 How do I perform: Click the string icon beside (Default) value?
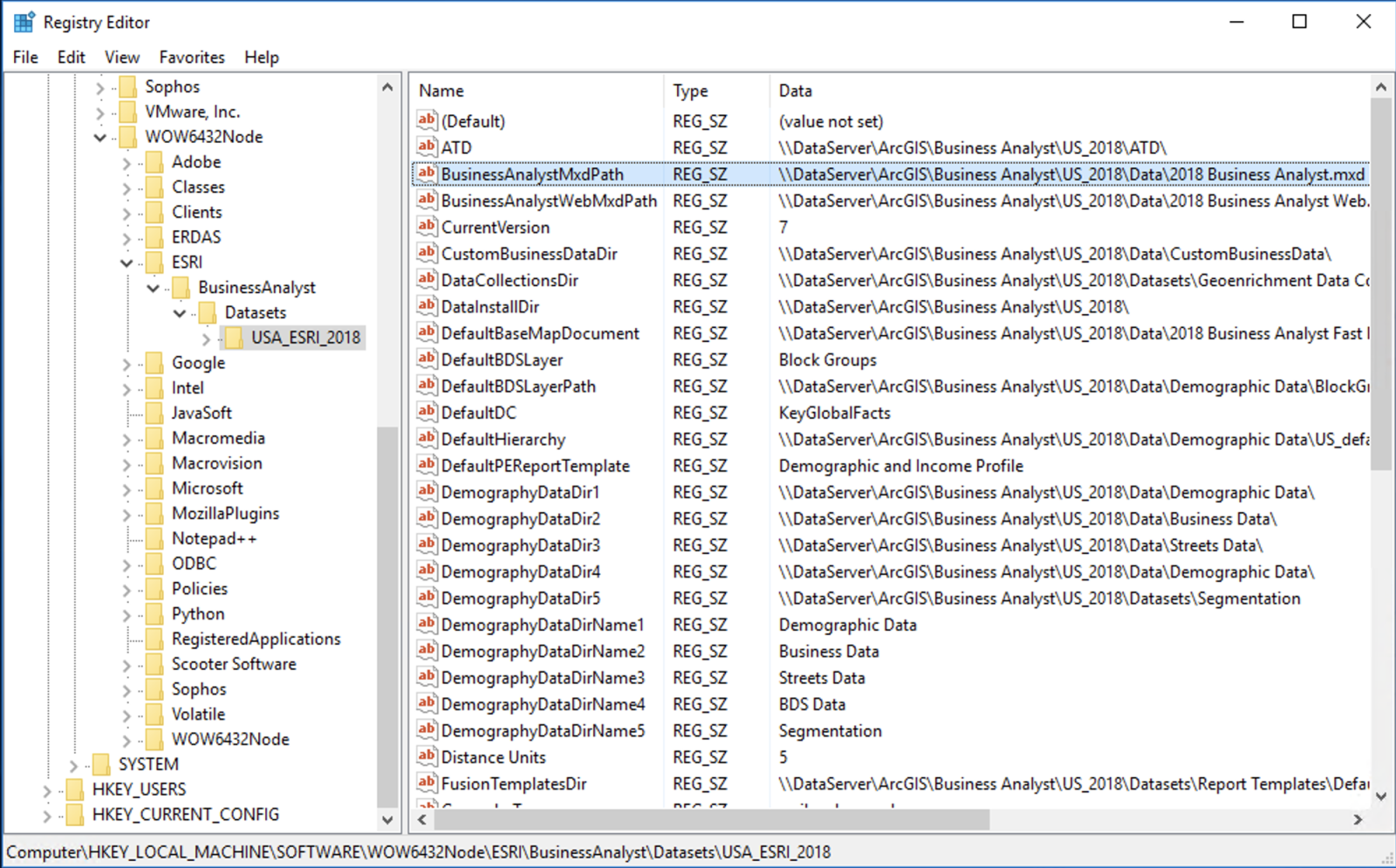tap(427, 120)
